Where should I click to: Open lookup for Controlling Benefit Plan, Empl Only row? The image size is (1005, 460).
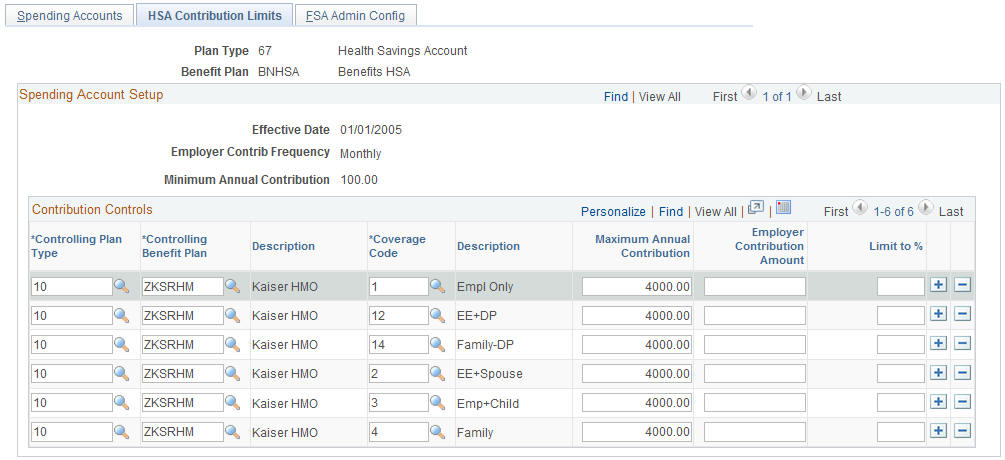click(x=232, y=286)
